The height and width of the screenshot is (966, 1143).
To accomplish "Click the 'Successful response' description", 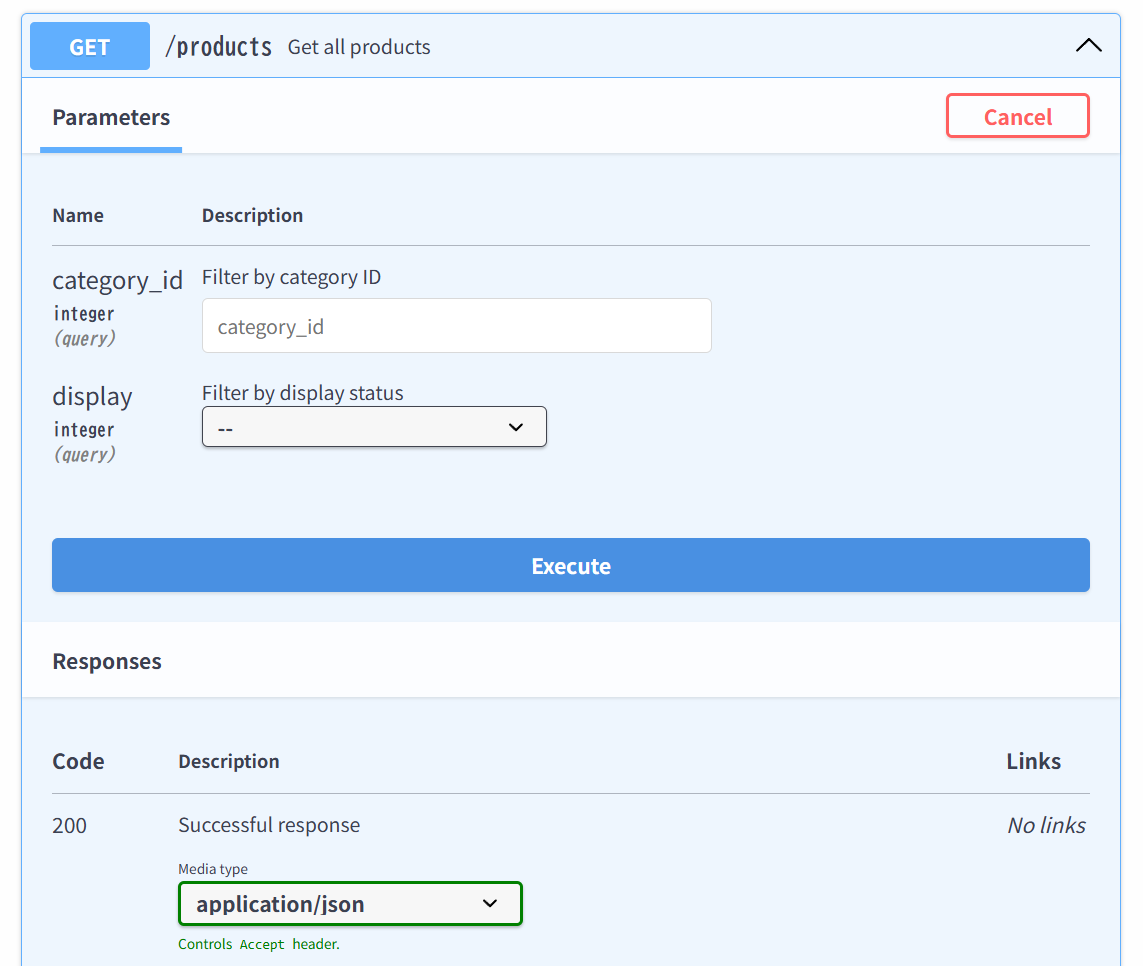I will pyautogui.click(x=269, y=826).
